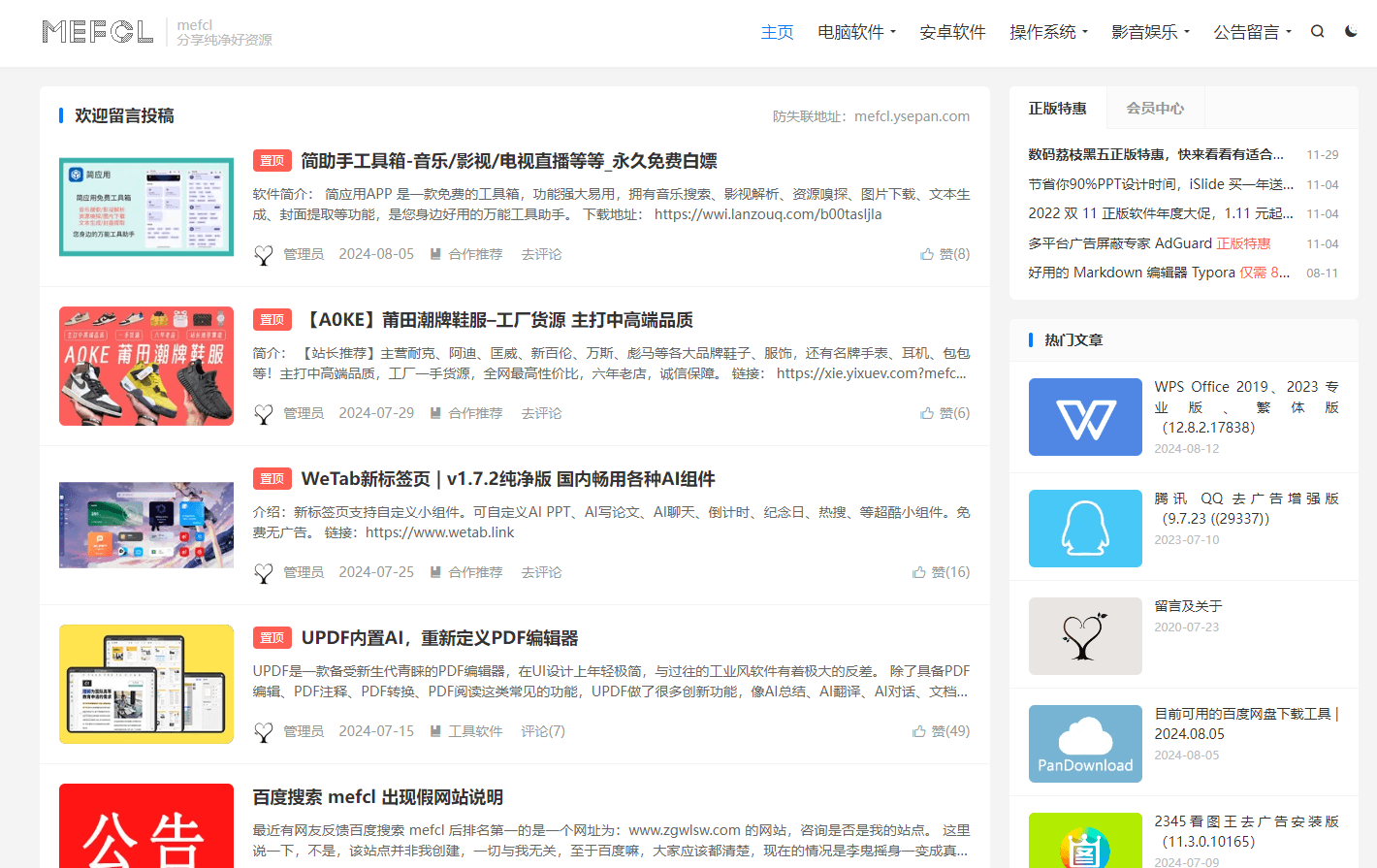Image resolution: width=1377 pixels, height=868 pixels.
Task: Click the mefcl.ysepan.com backup address link
Action: click(912, 115)
